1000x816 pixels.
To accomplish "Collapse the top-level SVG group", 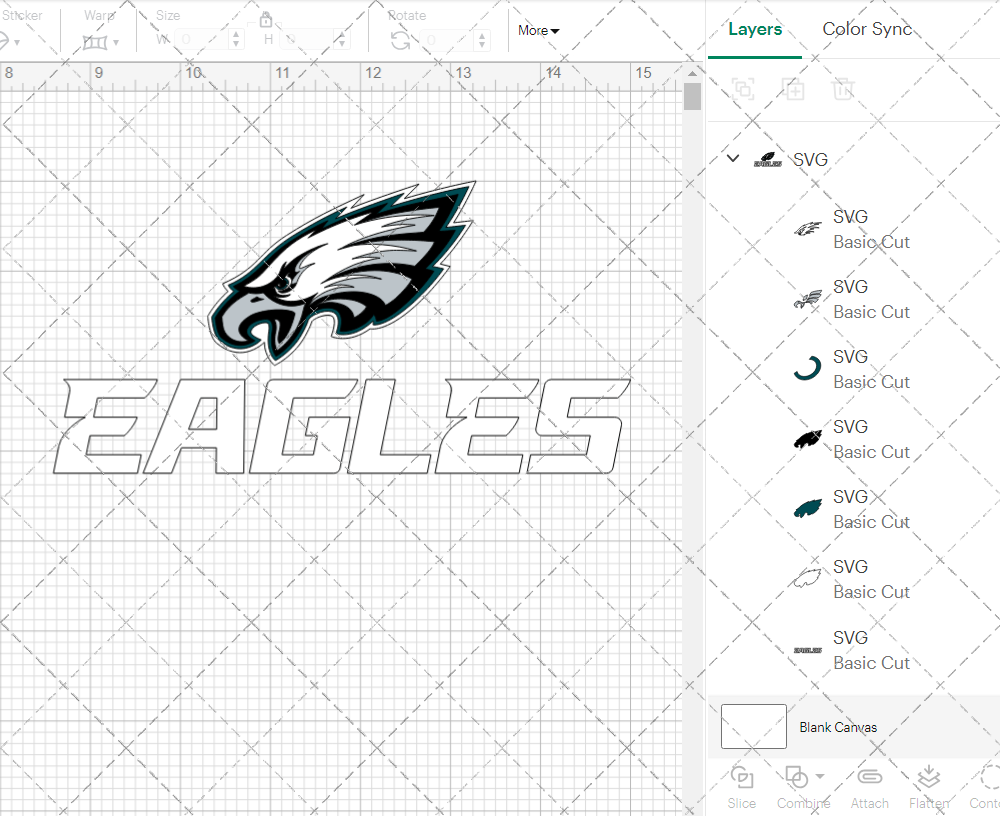I will (x=733, y=158).
